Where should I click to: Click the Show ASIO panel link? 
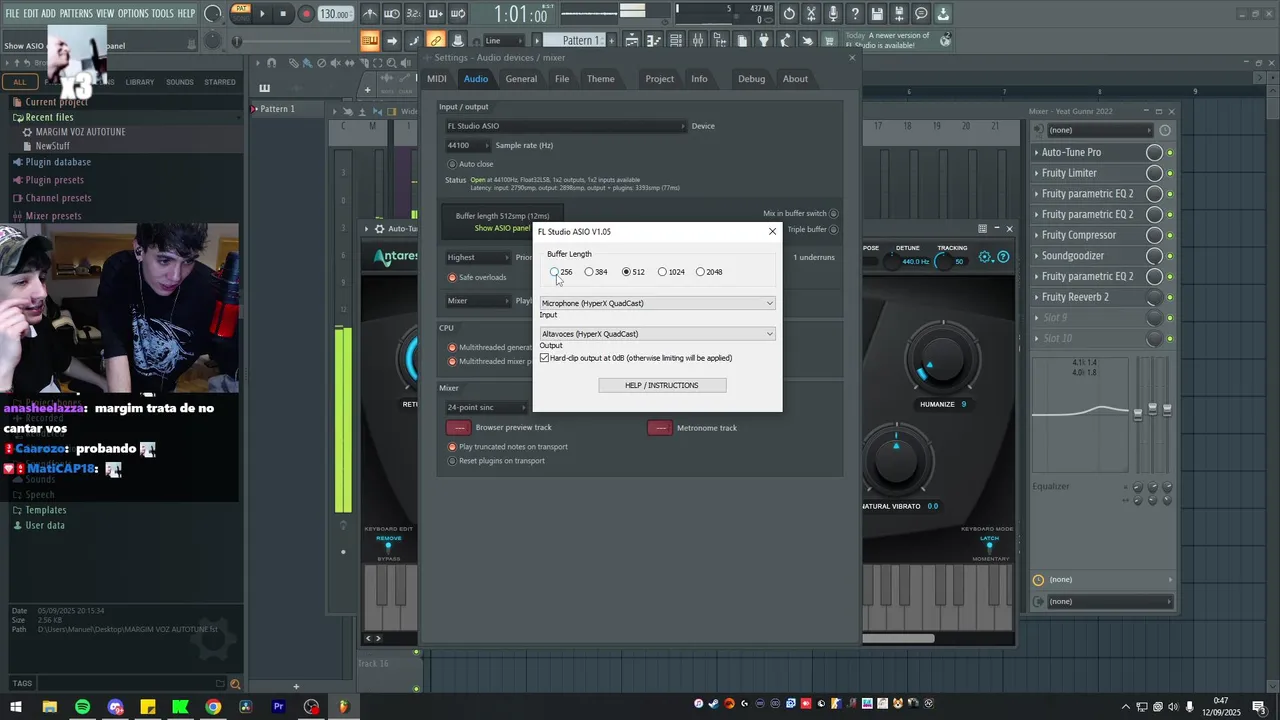click(502, 228)
